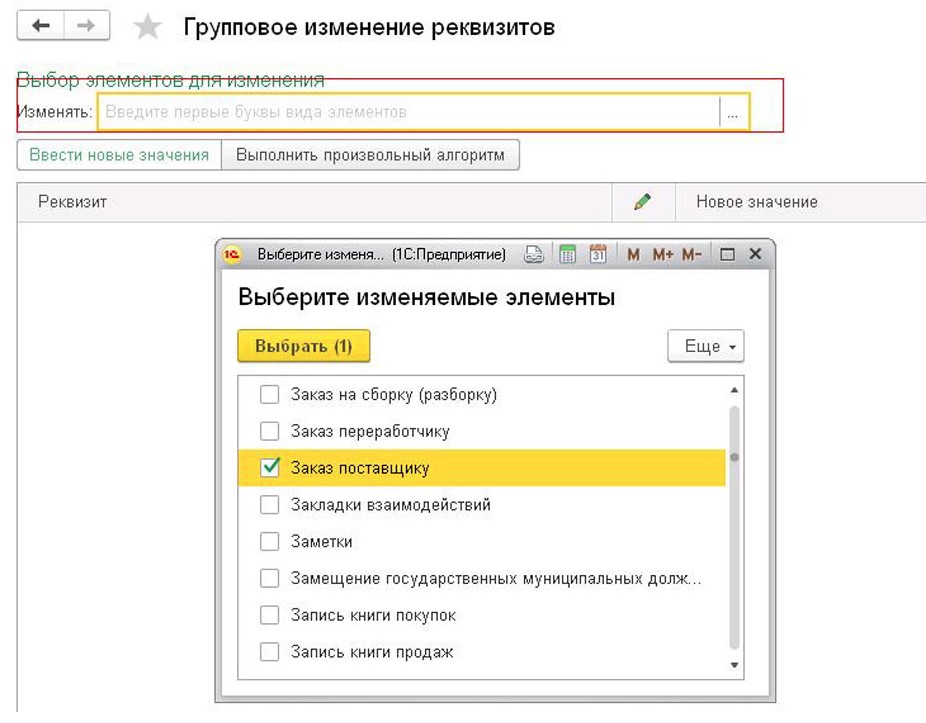Click the Изменять input field
This screenshot has width=926, height=723.
pyautogui.click(x=408, y=113)
